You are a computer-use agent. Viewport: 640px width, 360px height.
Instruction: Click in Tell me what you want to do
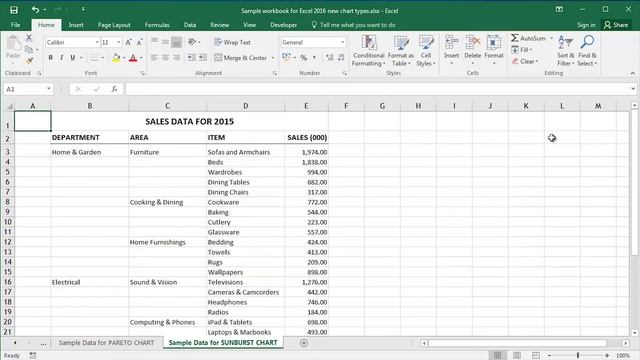(x=354, y=25)
